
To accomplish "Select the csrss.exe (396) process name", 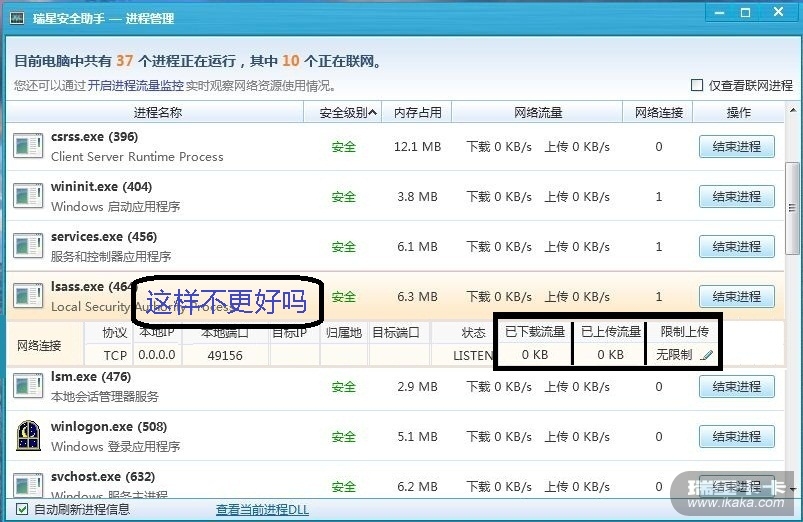I will [94, 137].
